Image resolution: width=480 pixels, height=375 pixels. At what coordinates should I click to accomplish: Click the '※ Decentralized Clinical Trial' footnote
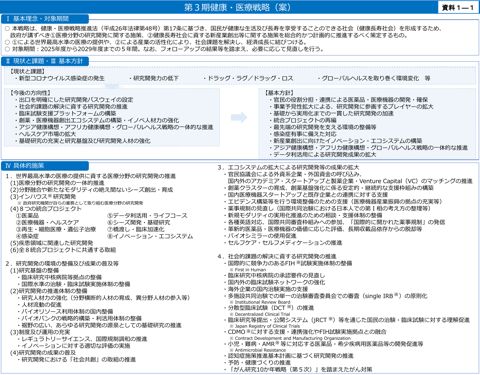(x=260, y=314)
